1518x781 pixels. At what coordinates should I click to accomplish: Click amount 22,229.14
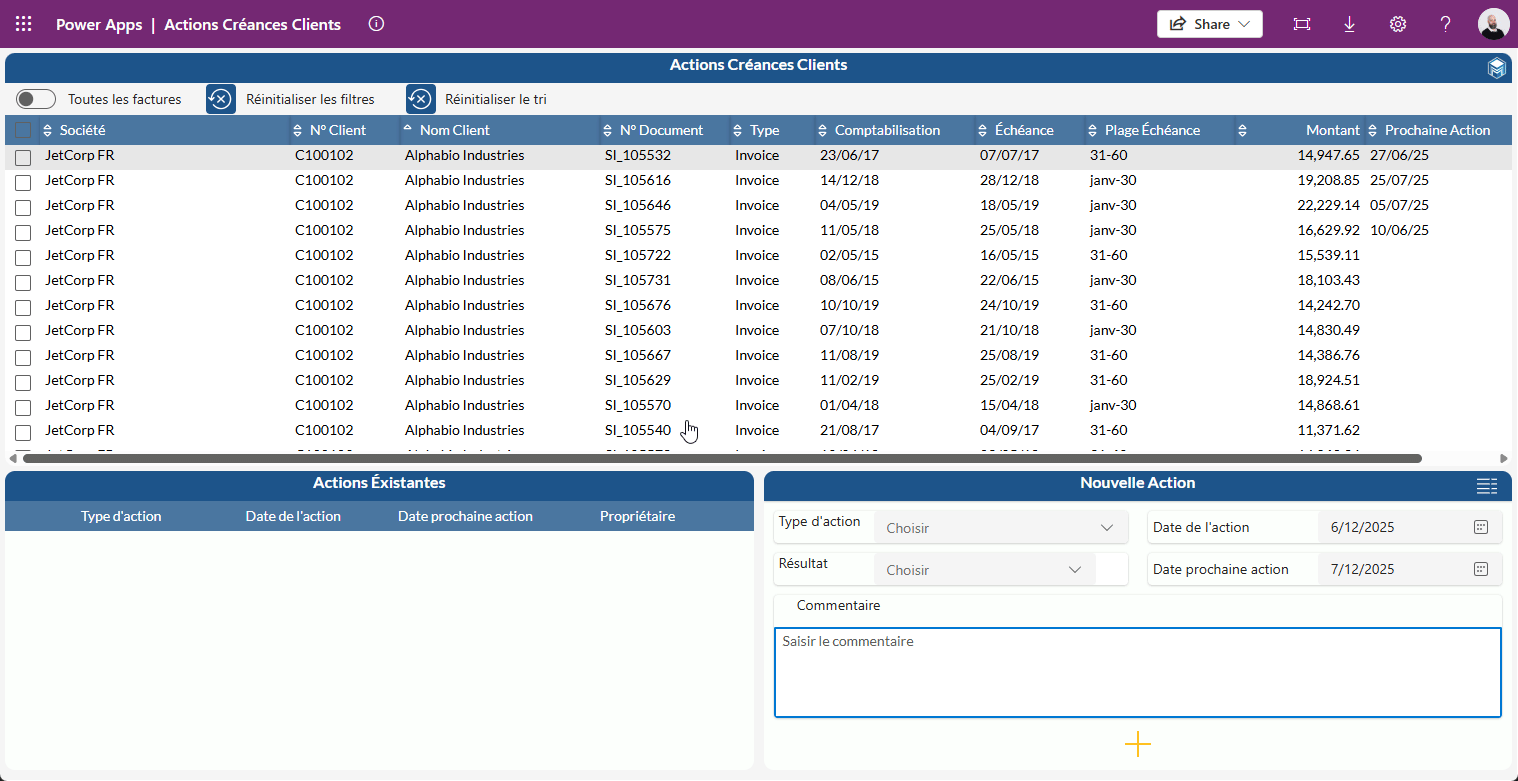1329,205
